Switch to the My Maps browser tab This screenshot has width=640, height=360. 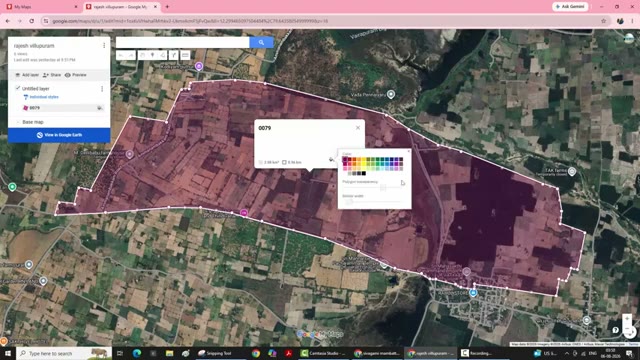pos(41,7)
